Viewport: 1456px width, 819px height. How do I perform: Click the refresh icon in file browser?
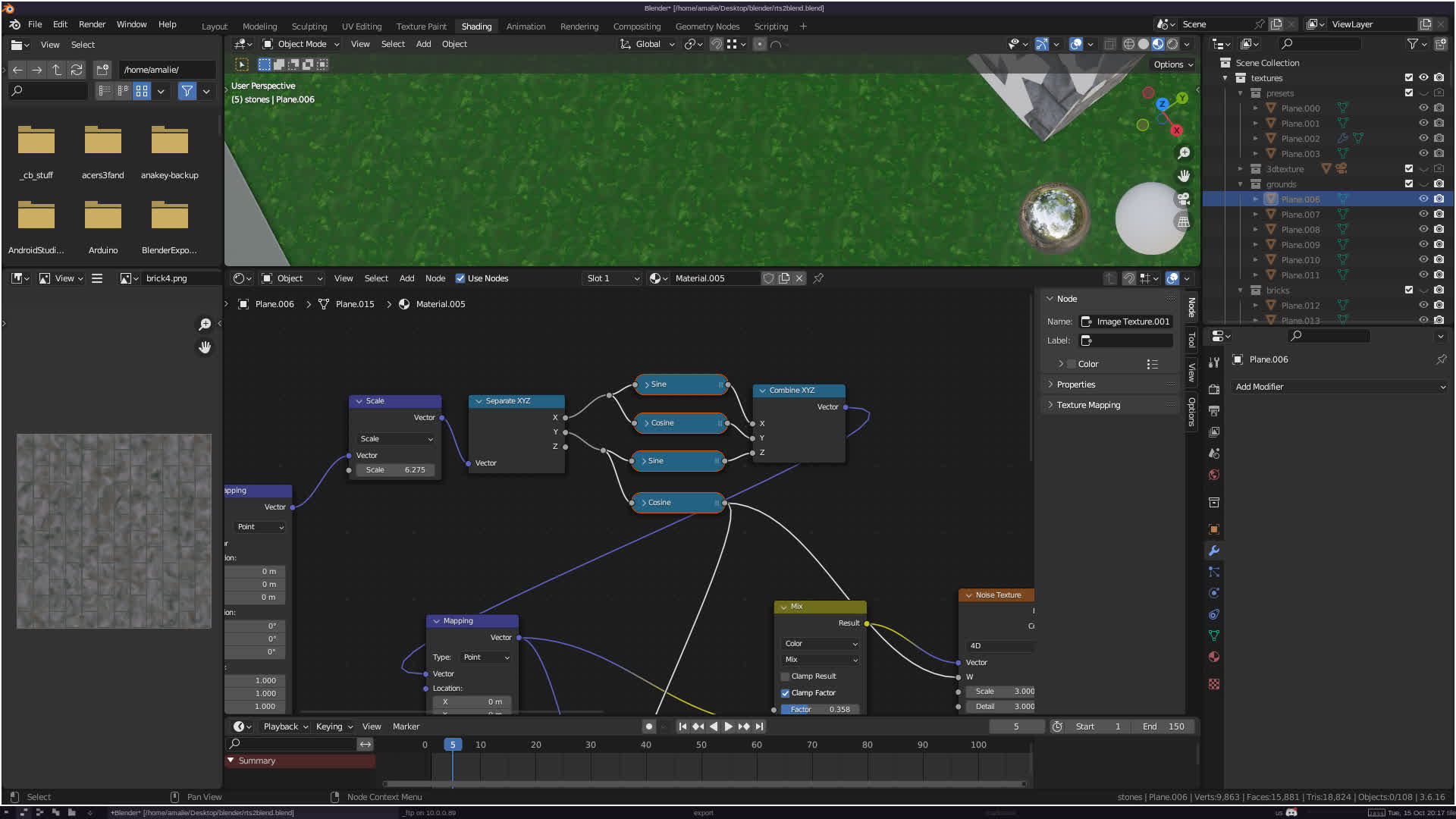tap(77, 70)
